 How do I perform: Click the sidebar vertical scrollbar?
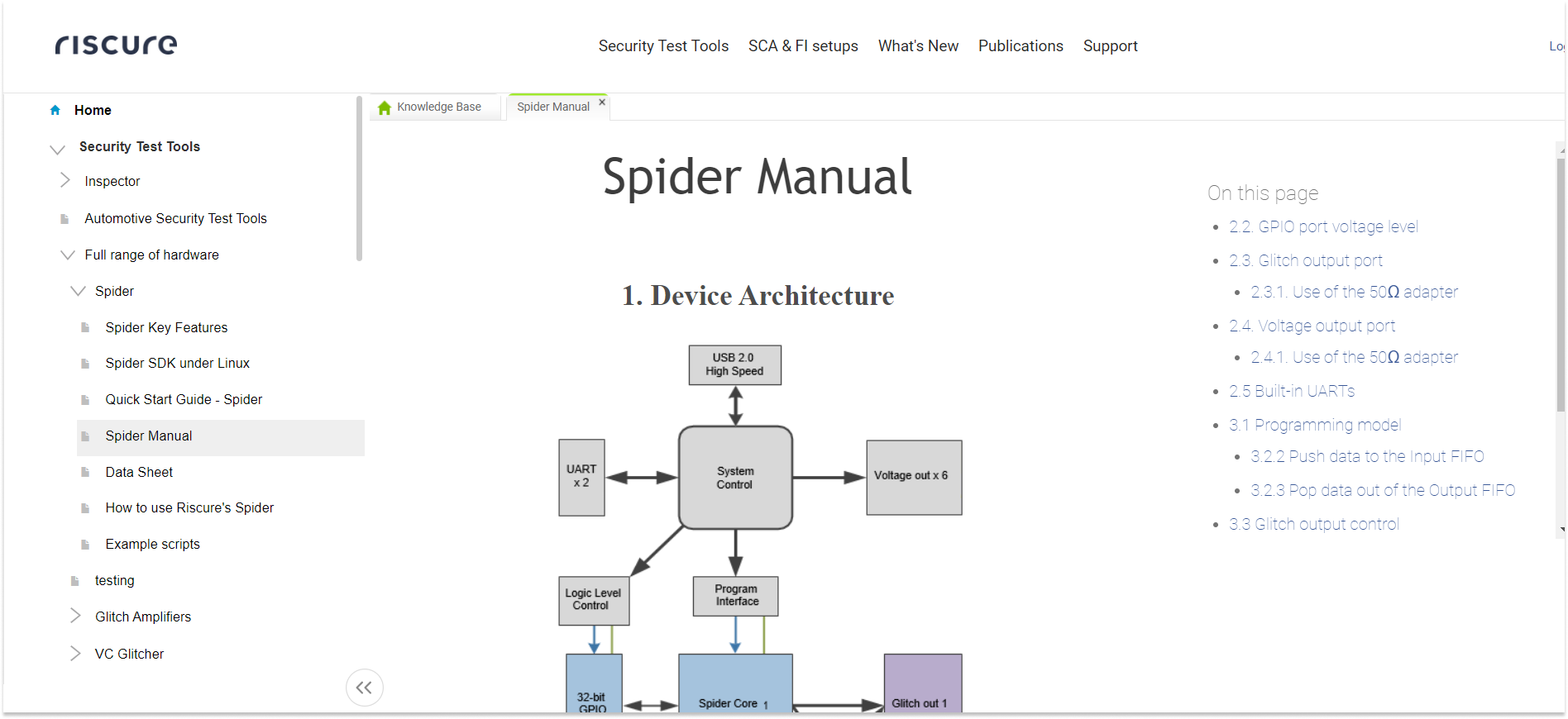[359, 179]
